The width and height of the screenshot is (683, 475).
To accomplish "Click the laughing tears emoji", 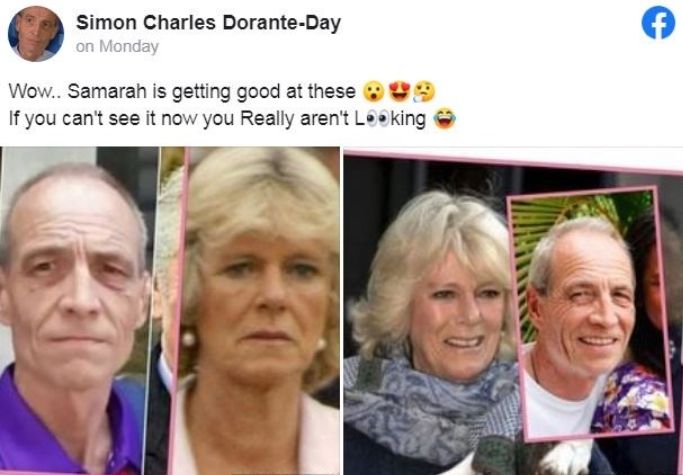I will [x=445, y=119].
